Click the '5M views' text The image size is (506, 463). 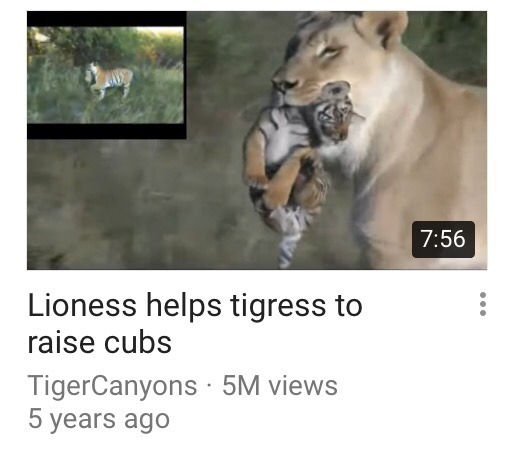pos(280,386)
